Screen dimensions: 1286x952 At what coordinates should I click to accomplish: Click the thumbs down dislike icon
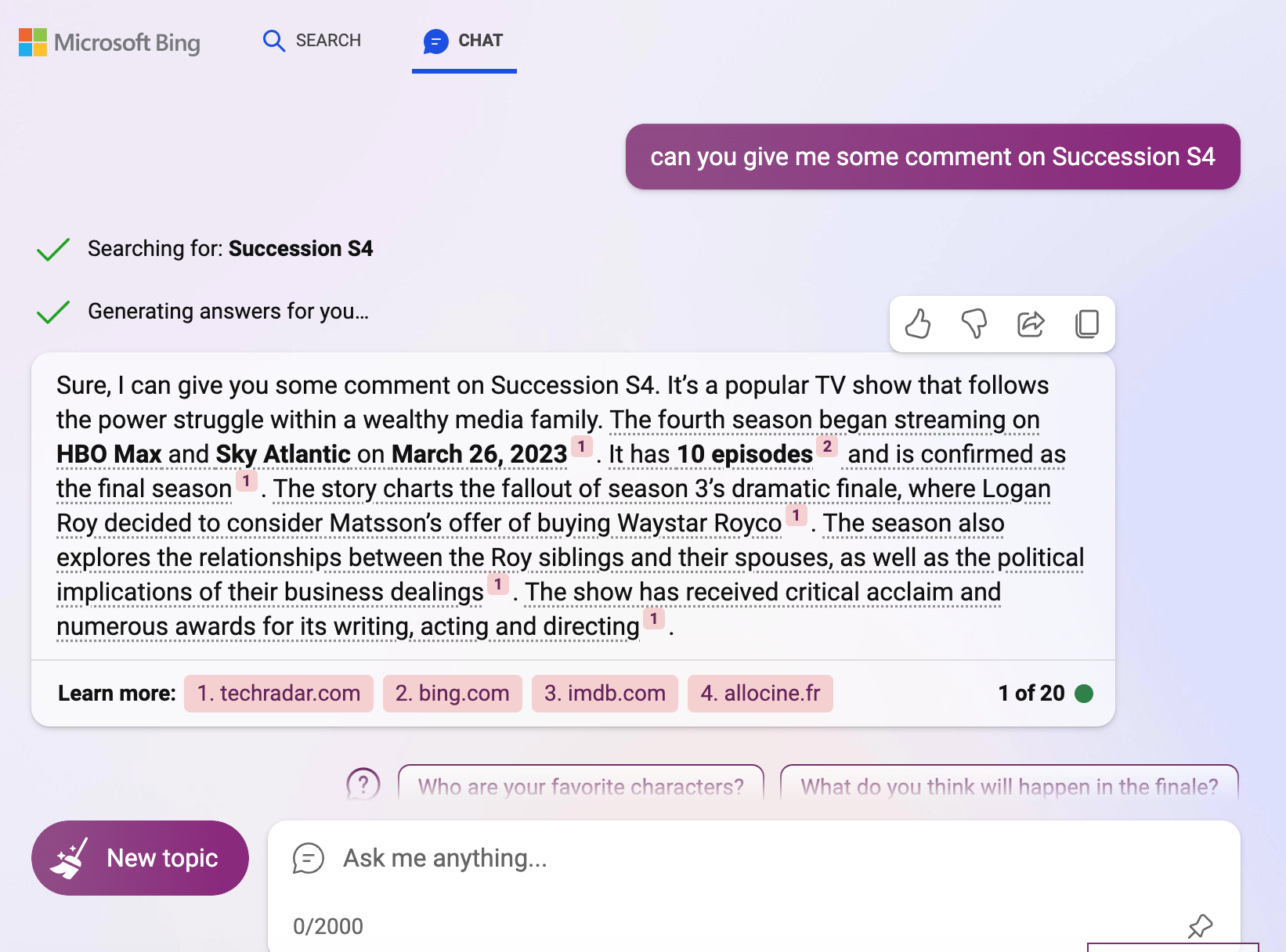[x=974, y=323]
